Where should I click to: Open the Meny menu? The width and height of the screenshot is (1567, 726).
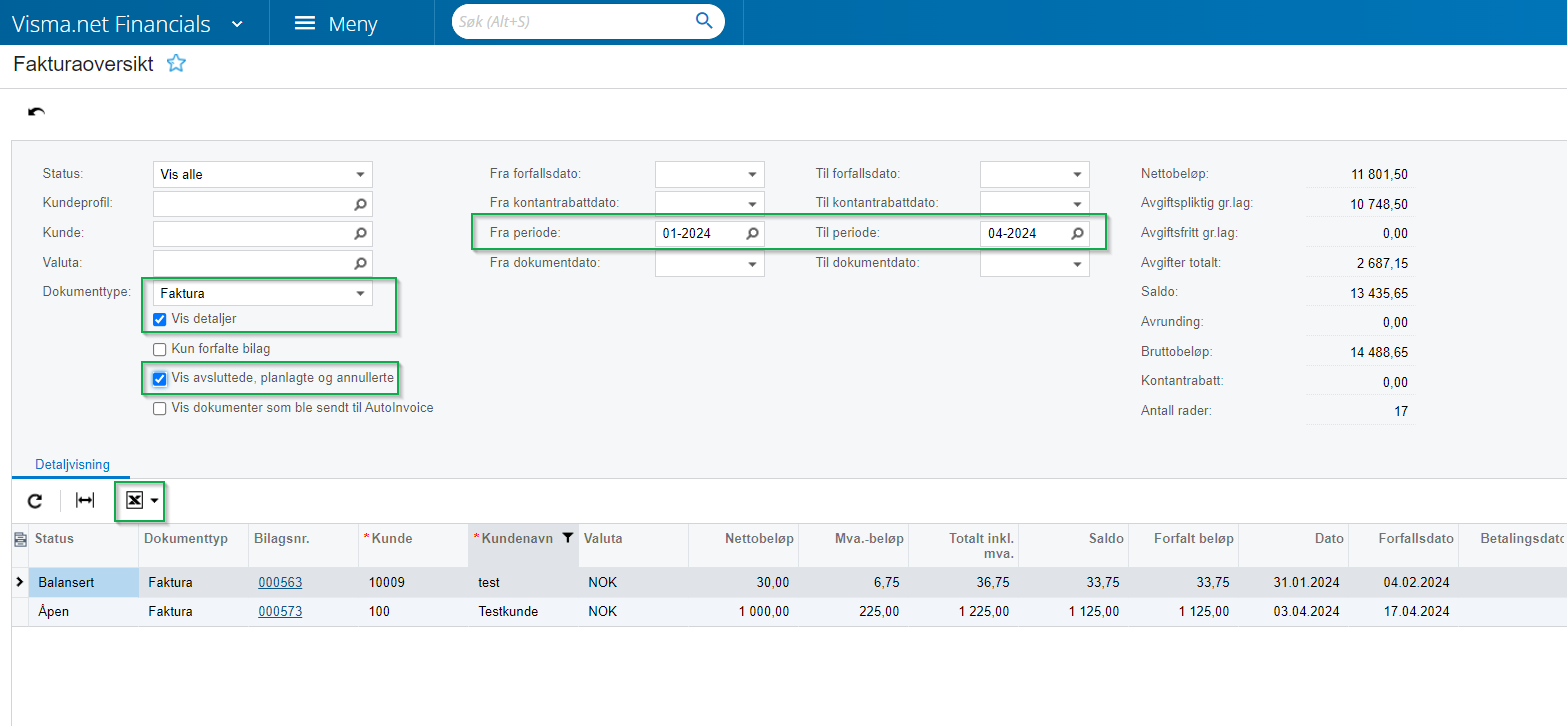[336, 24]
